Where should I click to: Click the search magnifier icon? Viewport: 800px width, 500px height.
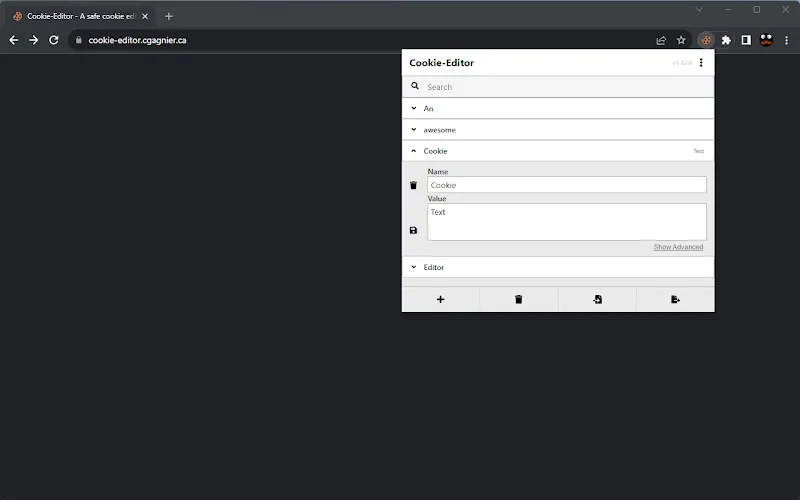(415, 86)
